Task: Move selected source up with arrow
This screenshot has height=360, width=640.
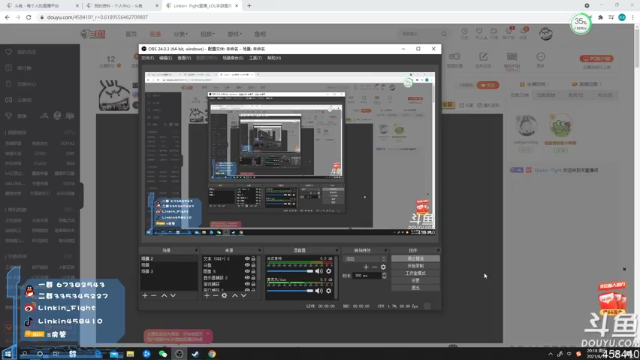Action: 235,296
